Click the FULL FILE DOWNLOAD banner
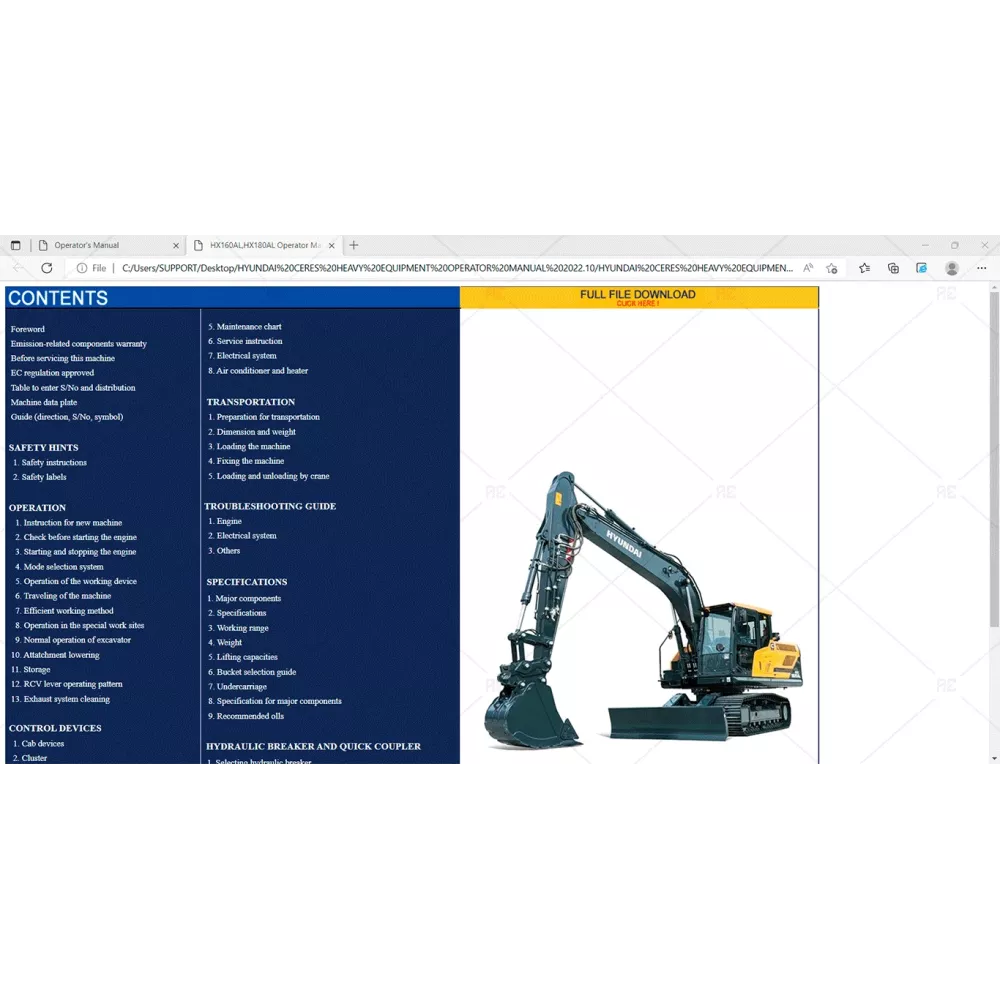The image size is (1000, 1000). pos(638,297)
